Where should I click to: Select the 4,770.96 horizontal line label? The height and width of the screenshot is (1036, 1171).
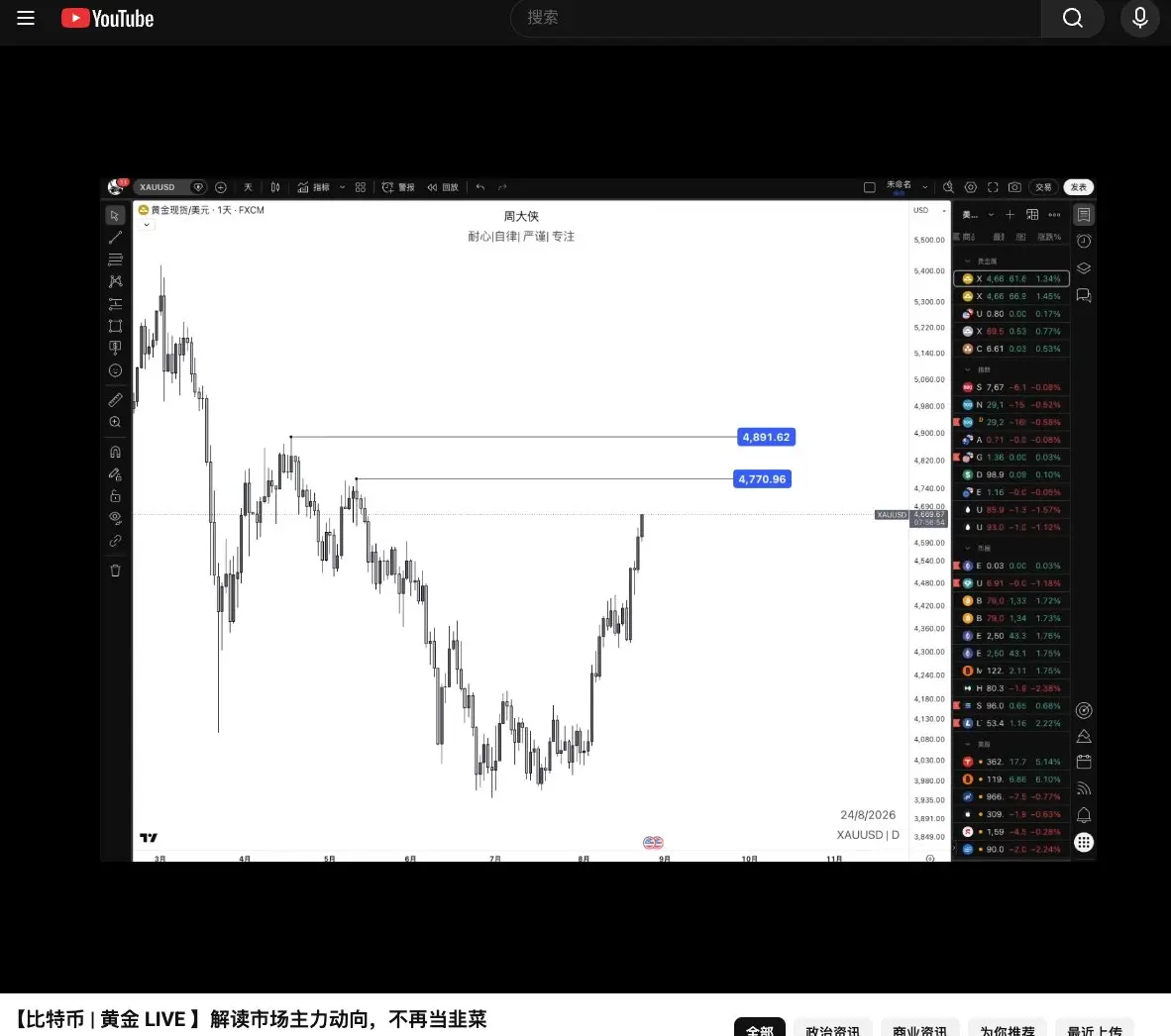tap(763, 479)
